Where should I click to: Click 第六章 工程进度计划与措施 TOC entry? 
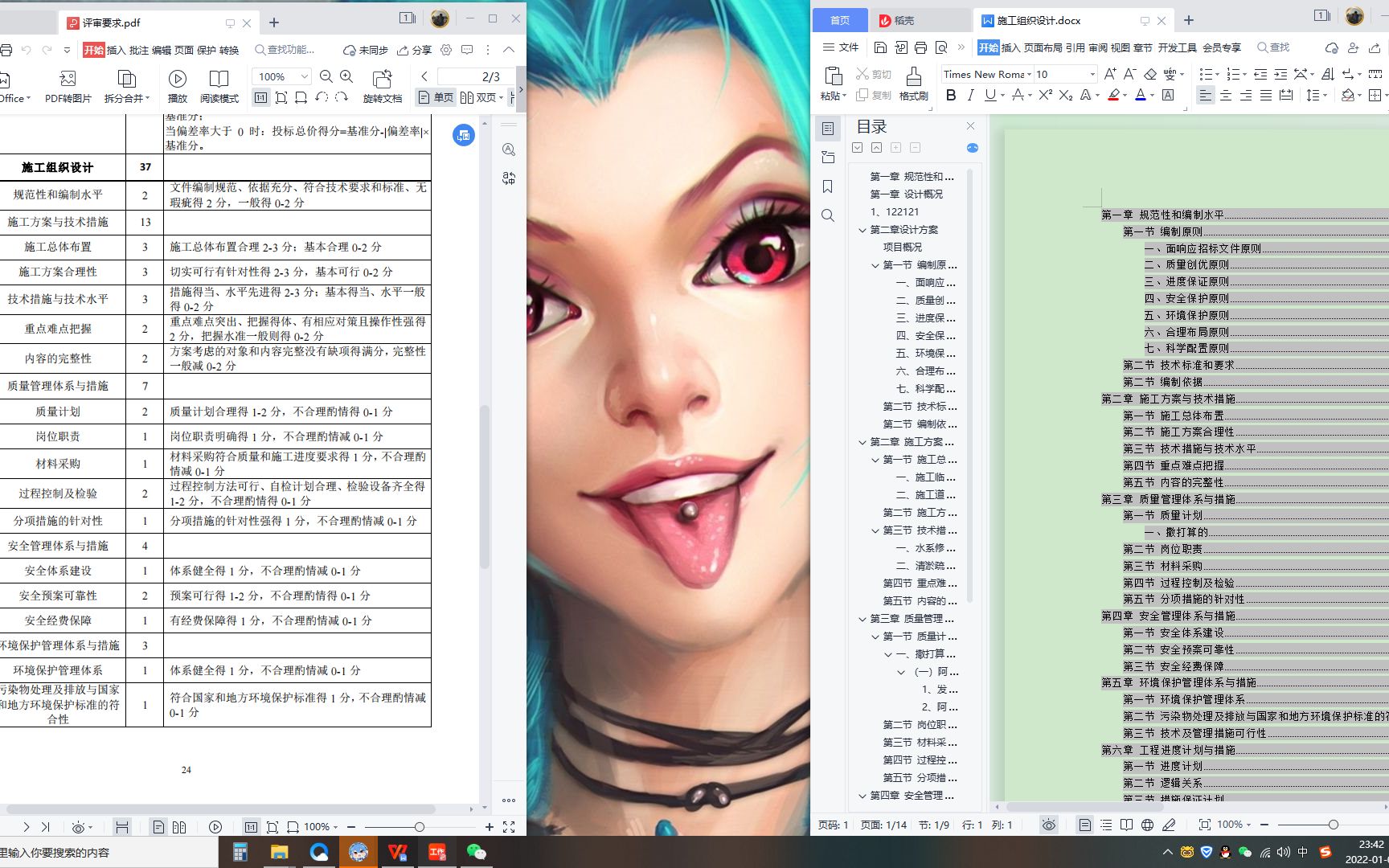(x=1168, y=750)
